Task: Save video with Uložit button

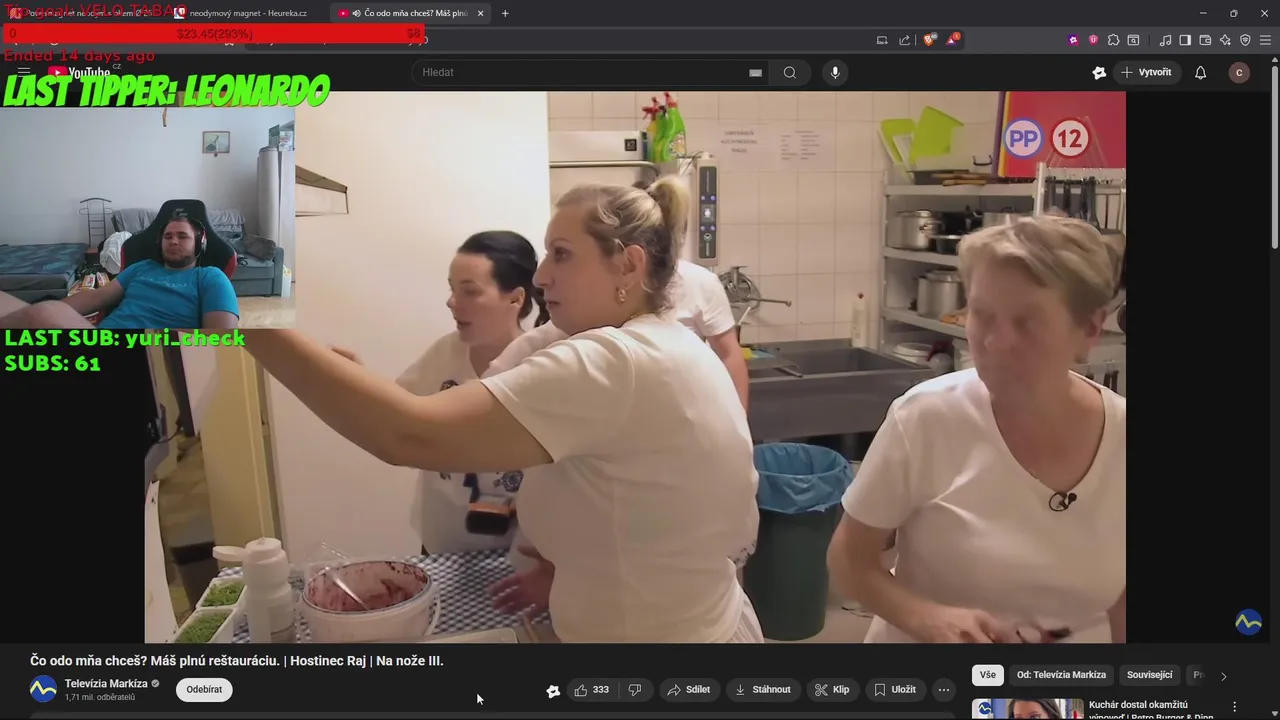Action: click(895, 690)
